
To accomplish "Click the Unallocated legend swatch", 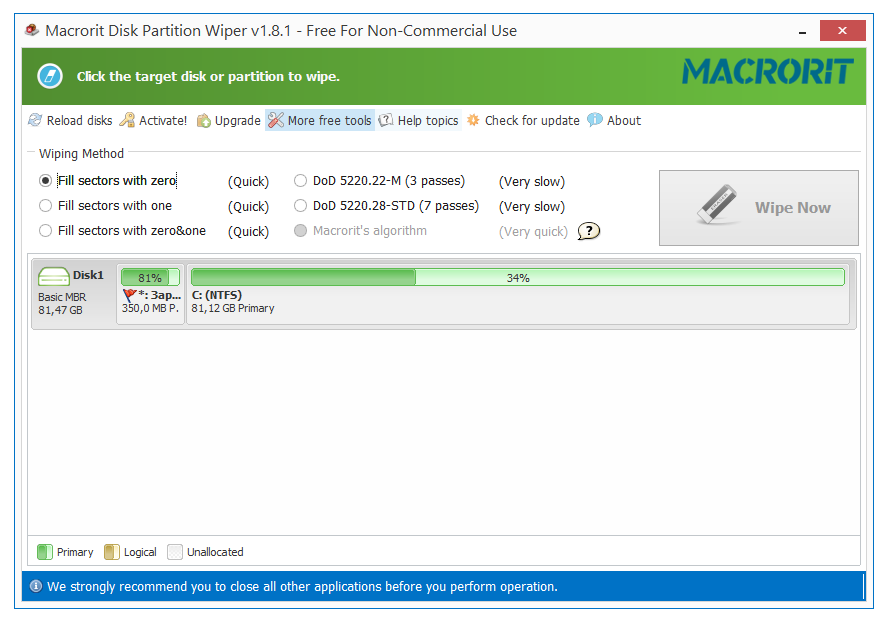I will click(x=175, y=552).
